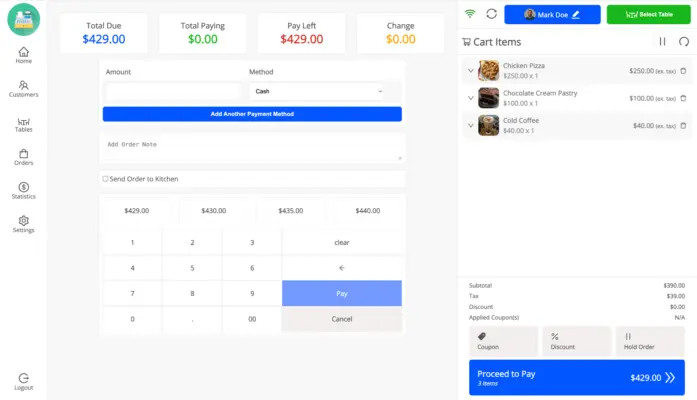This screenshot has width=697, height=400.
Task: Tap keypad number 9
Action: (252, 293)
